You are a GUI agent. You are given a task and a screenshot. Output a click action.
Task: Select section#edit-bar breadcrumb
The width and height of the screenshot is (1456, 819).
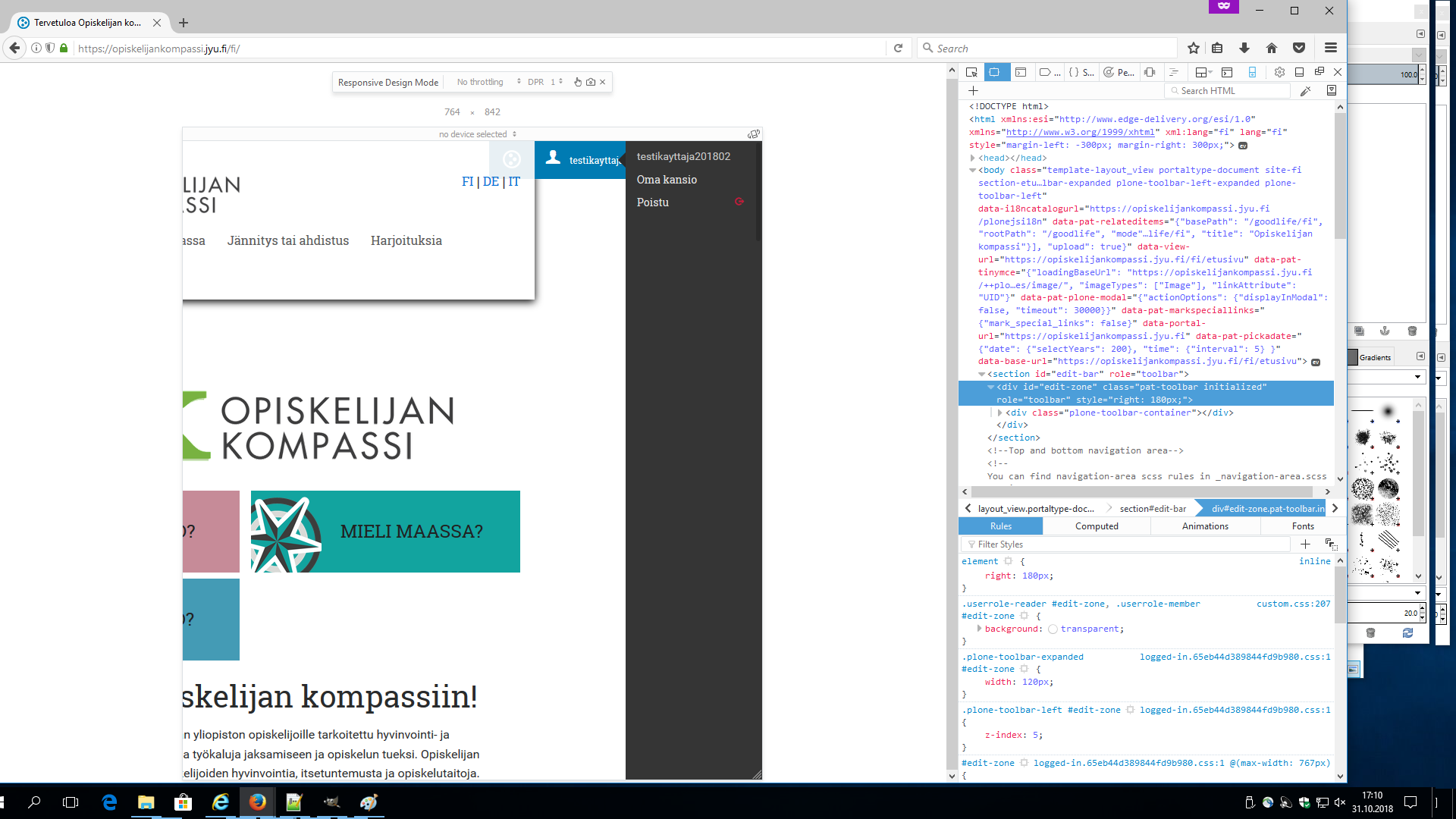(1153, 509)
